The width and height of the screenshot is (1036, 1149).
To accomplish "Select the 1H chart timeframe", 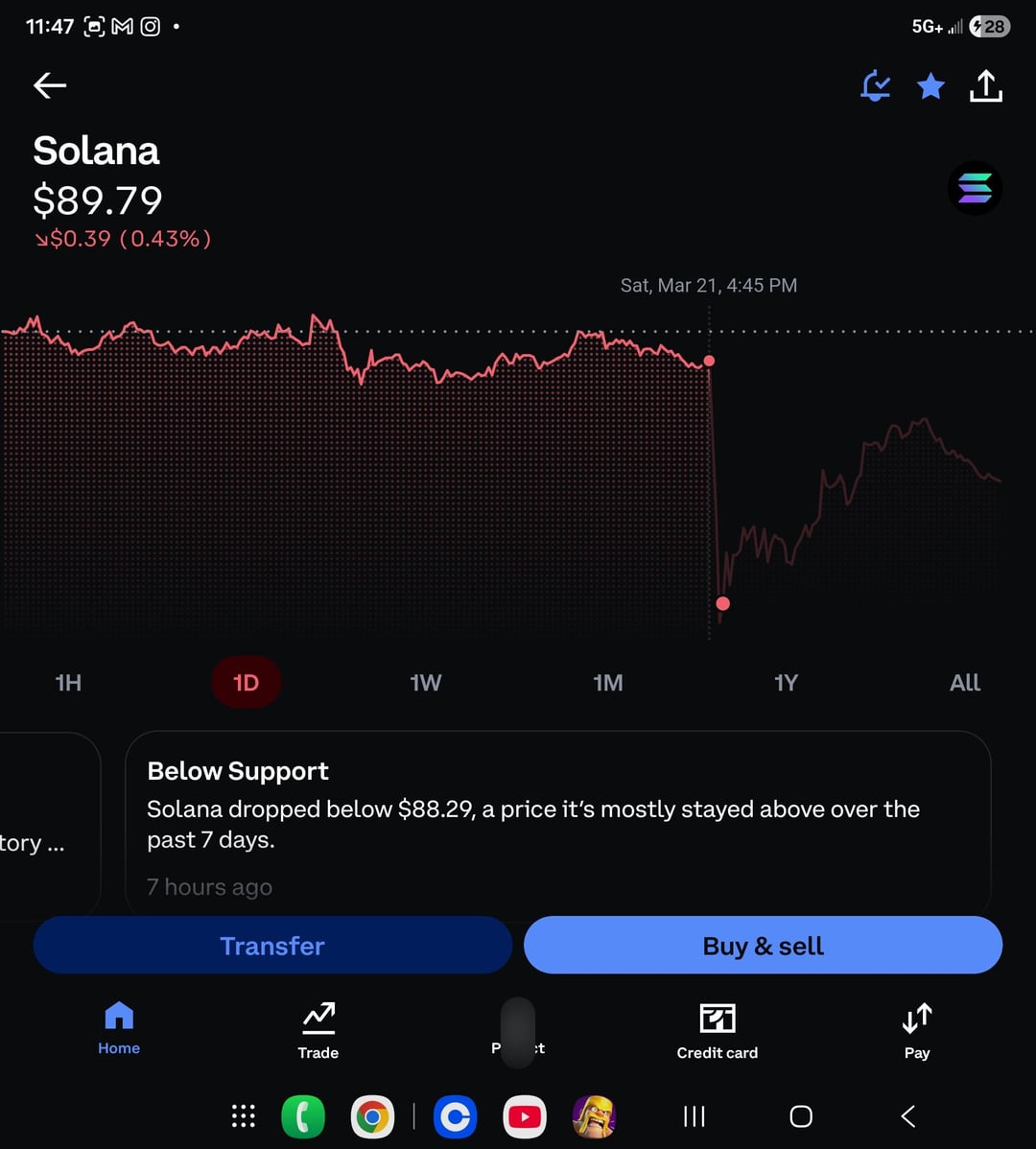I will (x=68, y=683).
